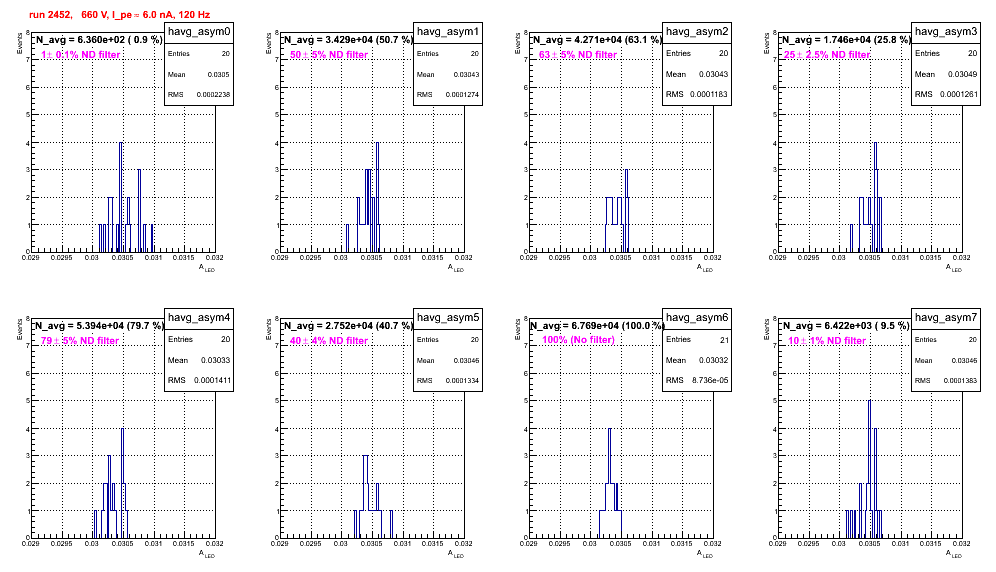This screenshot has height=572, width=996.
Task: Click the RMS value 0.0001274 in havg_asym1
Action: click(x=462, y=95)
